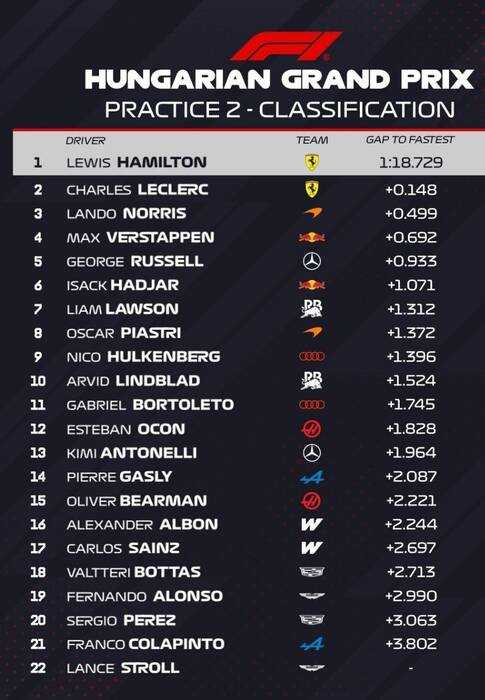Select the TEAM column header

[312, 140]
